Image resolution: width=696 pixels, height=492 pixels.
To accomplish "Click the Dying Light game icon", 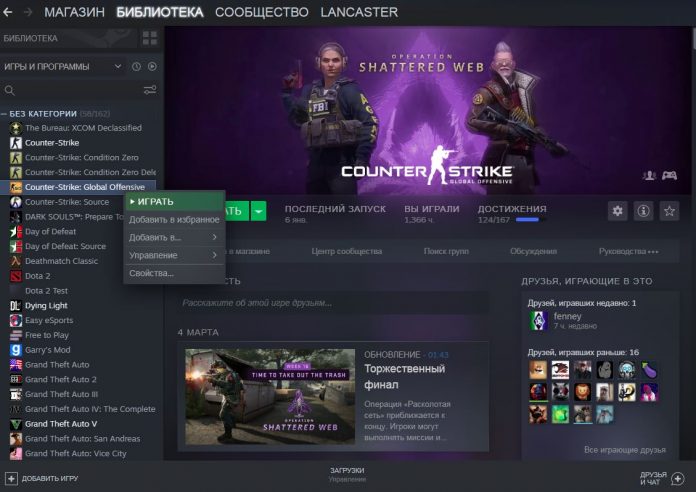I will (x=16, y=306).
